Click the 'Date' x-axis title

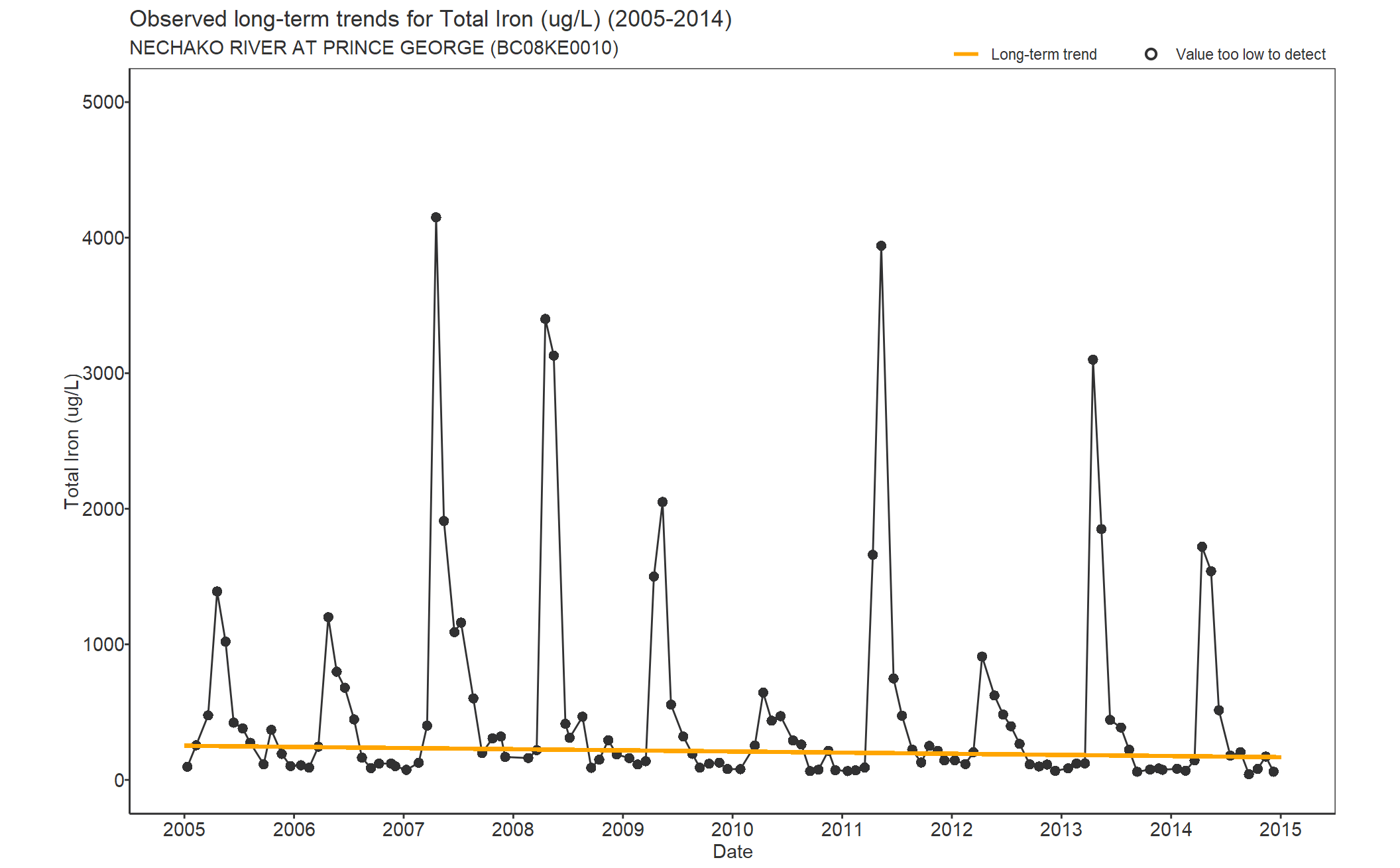732,852
